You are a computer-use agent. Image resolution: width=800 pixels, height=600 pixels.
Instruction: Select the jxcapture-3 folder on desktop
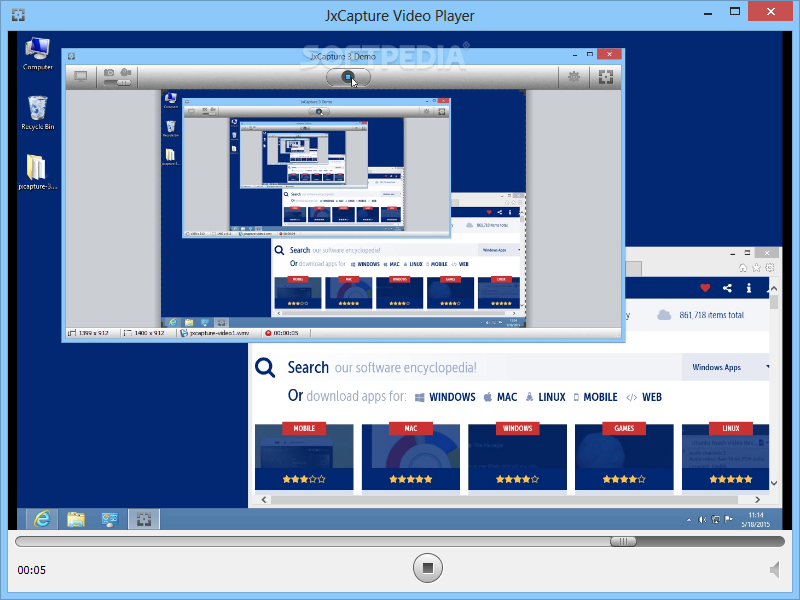click(x=37, y=172)
